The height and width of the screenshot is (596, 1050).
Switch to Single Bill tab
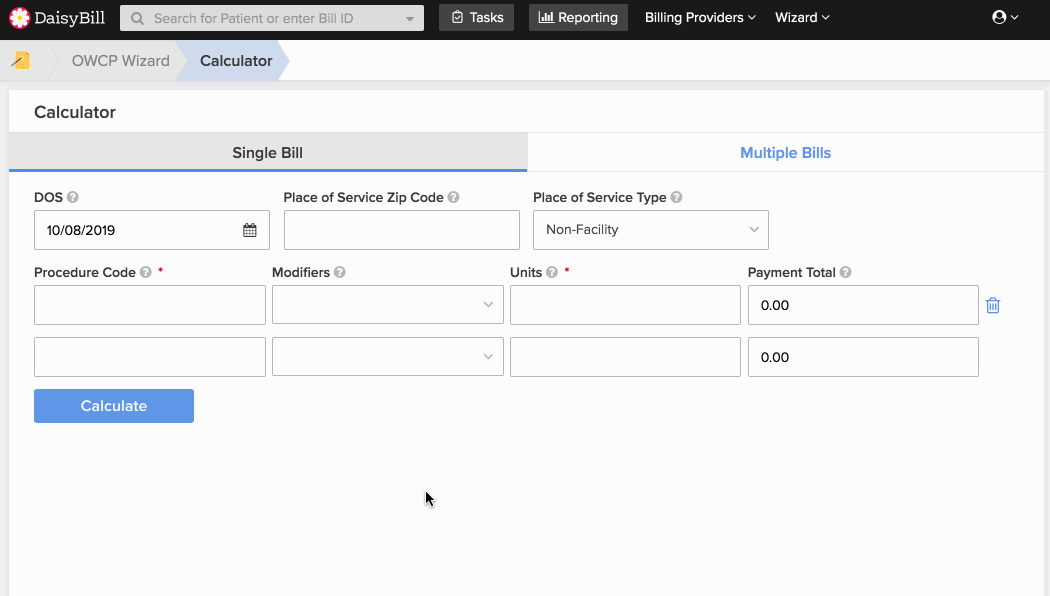(x=268, y=153)
